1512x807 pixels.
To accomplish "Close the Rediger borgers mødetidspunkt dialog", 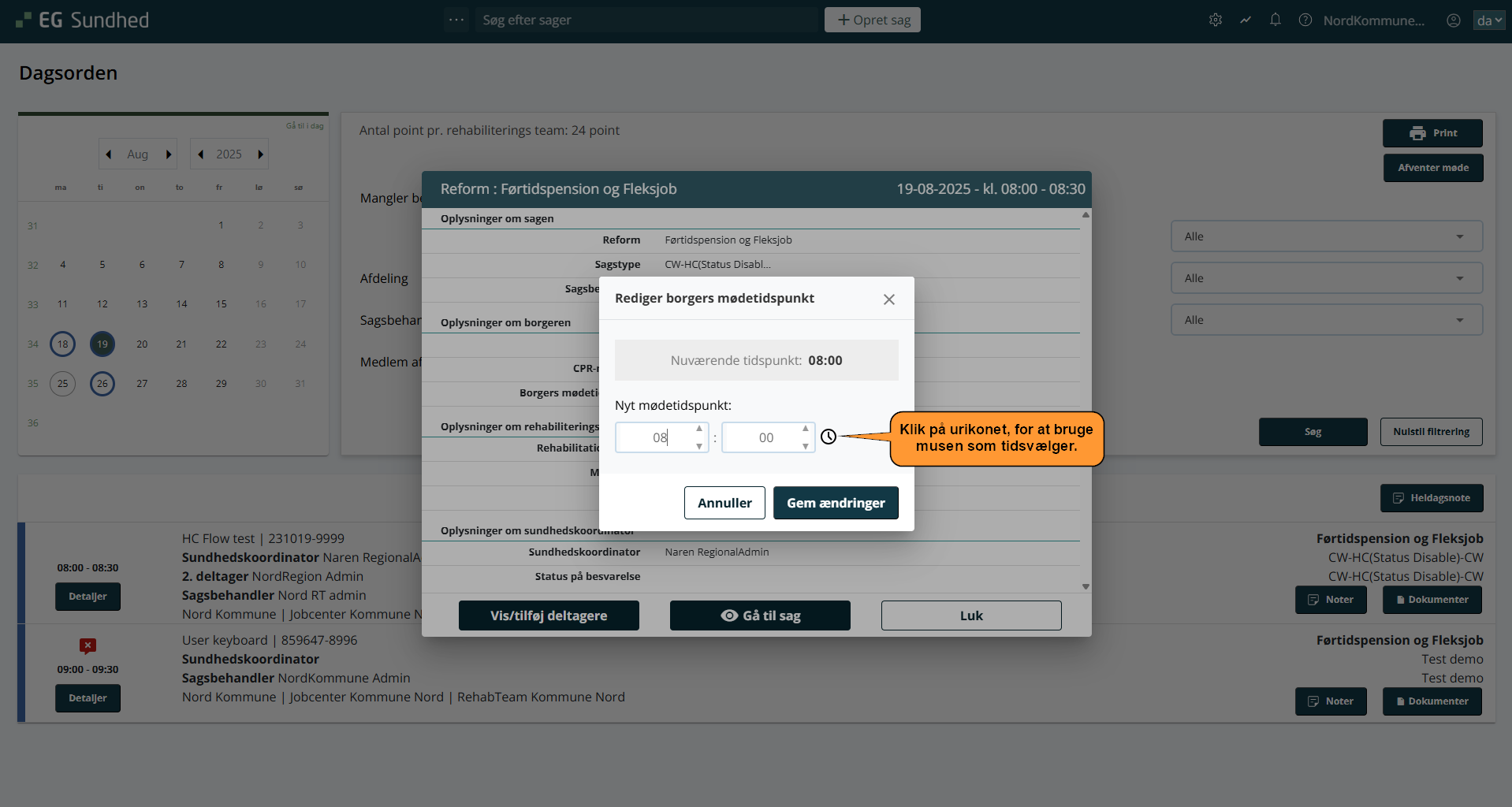I will [x=888, y=299].
